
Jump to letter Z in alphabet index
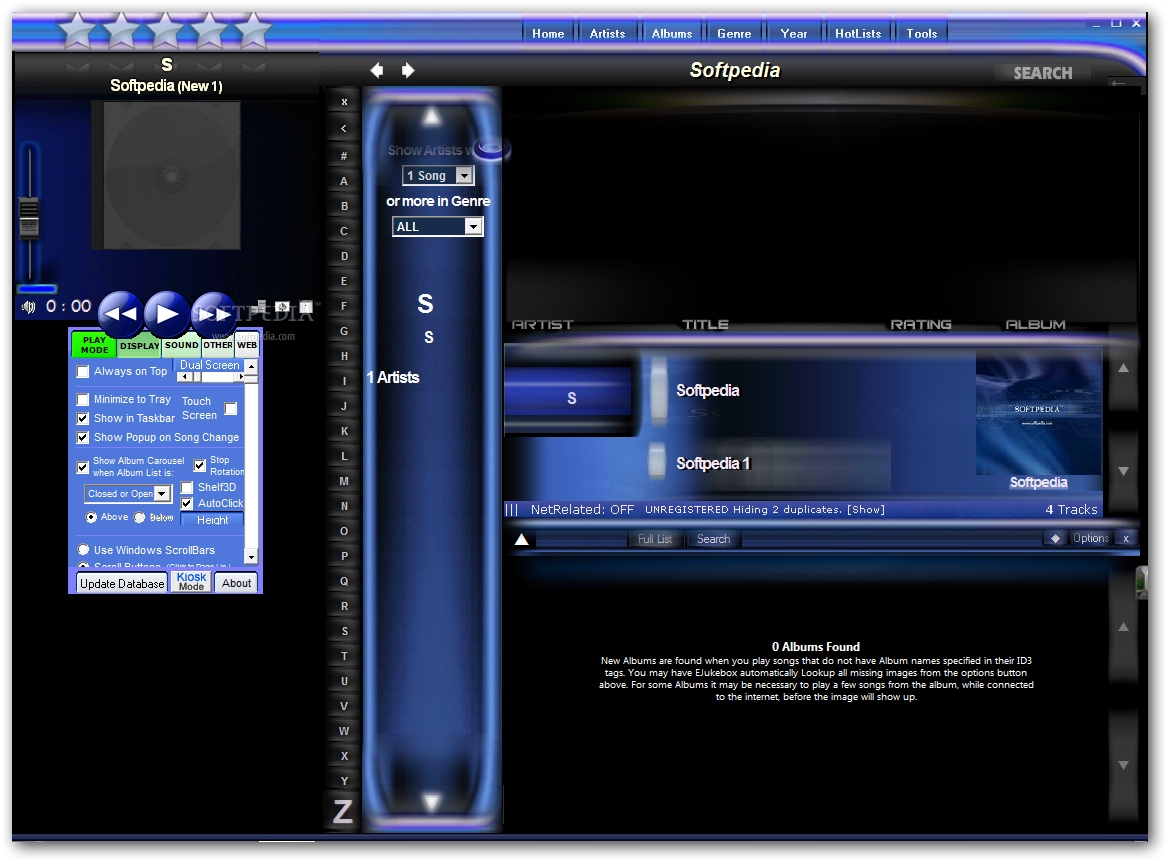(343, 812)
